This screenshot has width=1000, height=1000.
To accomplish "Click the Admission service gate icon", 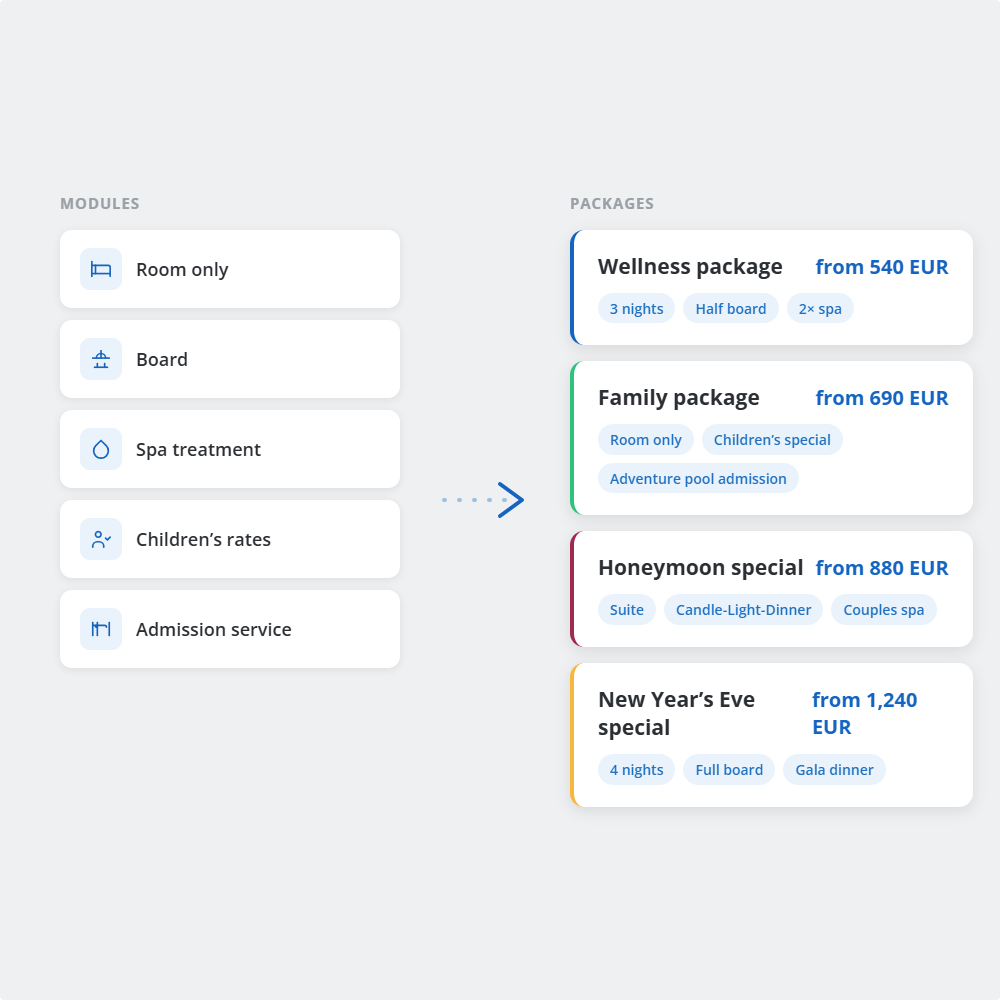I will 101,629.
